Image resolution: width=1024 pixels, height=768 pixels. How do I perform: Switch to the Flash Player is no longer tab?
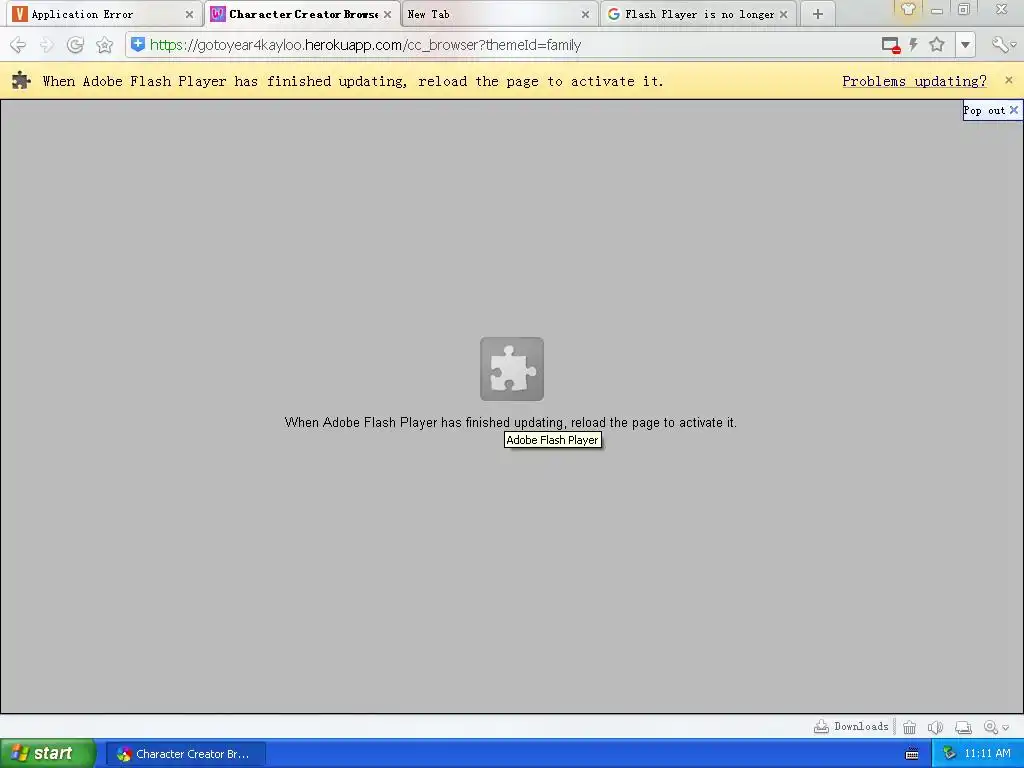pos(697,14)
